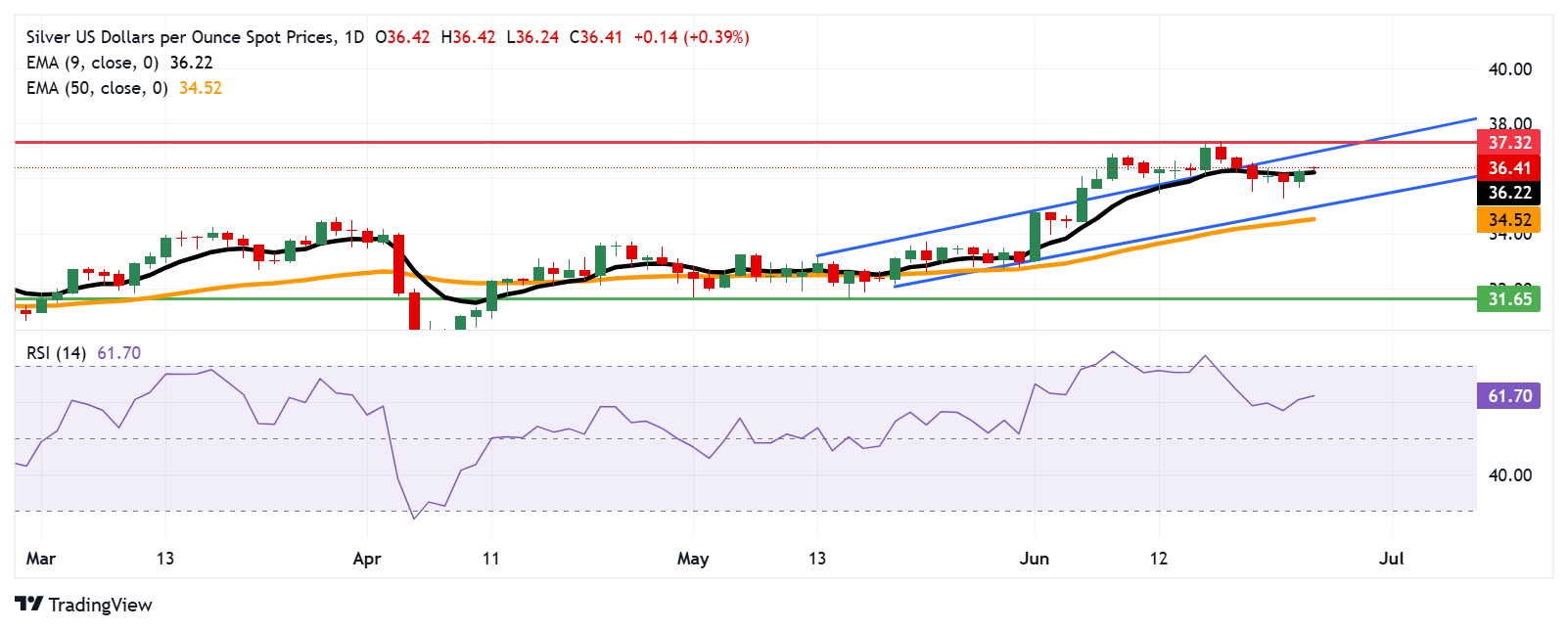The image size is (1568, 630).
Task: Click the TradingView logo icon
Action: (x=28, y=605)
